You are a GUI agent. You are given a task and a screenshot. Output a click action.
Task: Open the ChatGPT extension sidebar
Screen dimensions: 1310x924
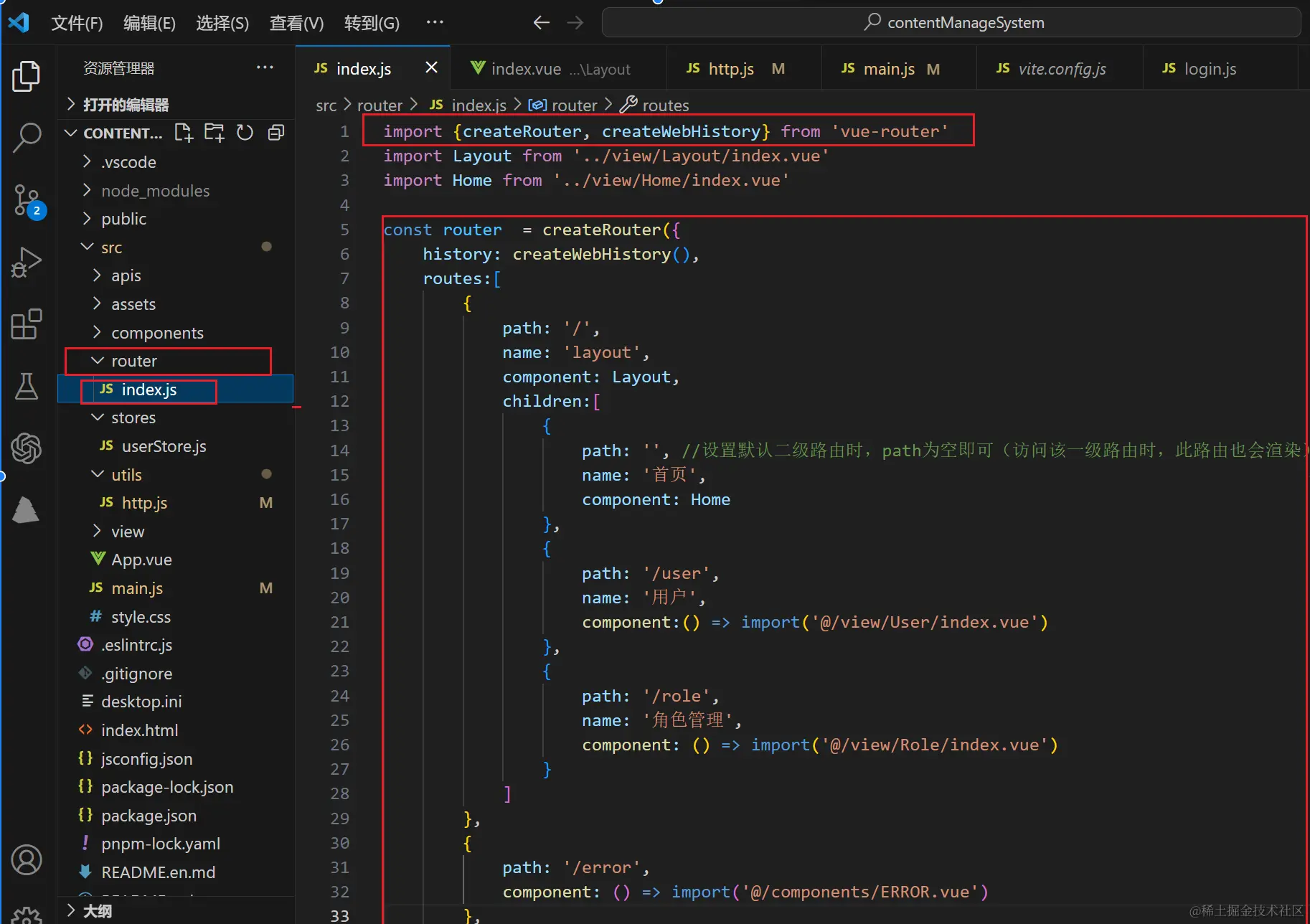coord(27,448)
